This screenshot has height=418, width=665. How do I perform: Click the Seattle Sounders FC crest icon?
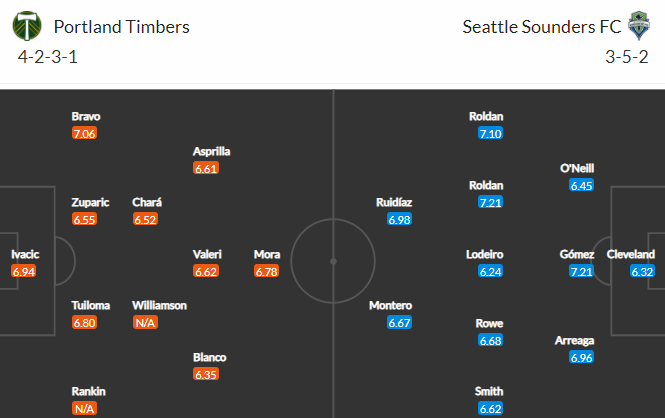[639, 25]
